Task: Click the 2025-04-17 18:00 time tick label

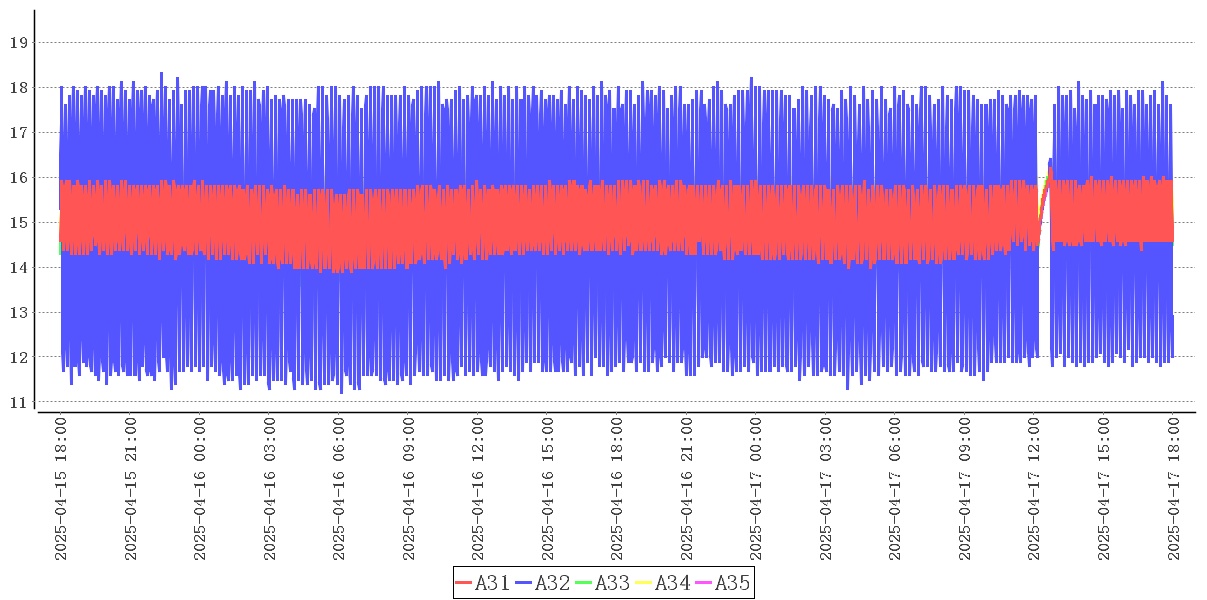Action: pyautogui.click(x=1173, y=490)
